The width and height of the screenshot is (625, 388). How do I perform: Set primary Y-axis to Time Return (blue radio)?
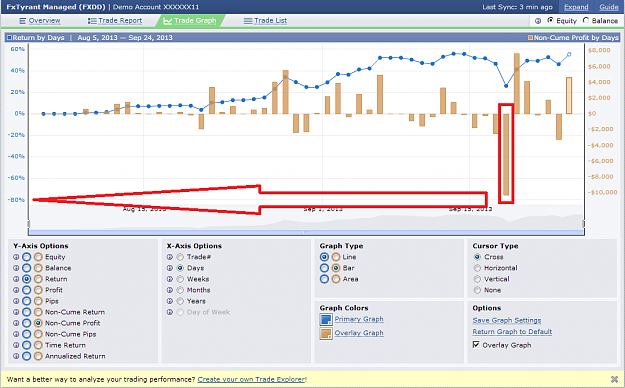pos(27,345)
